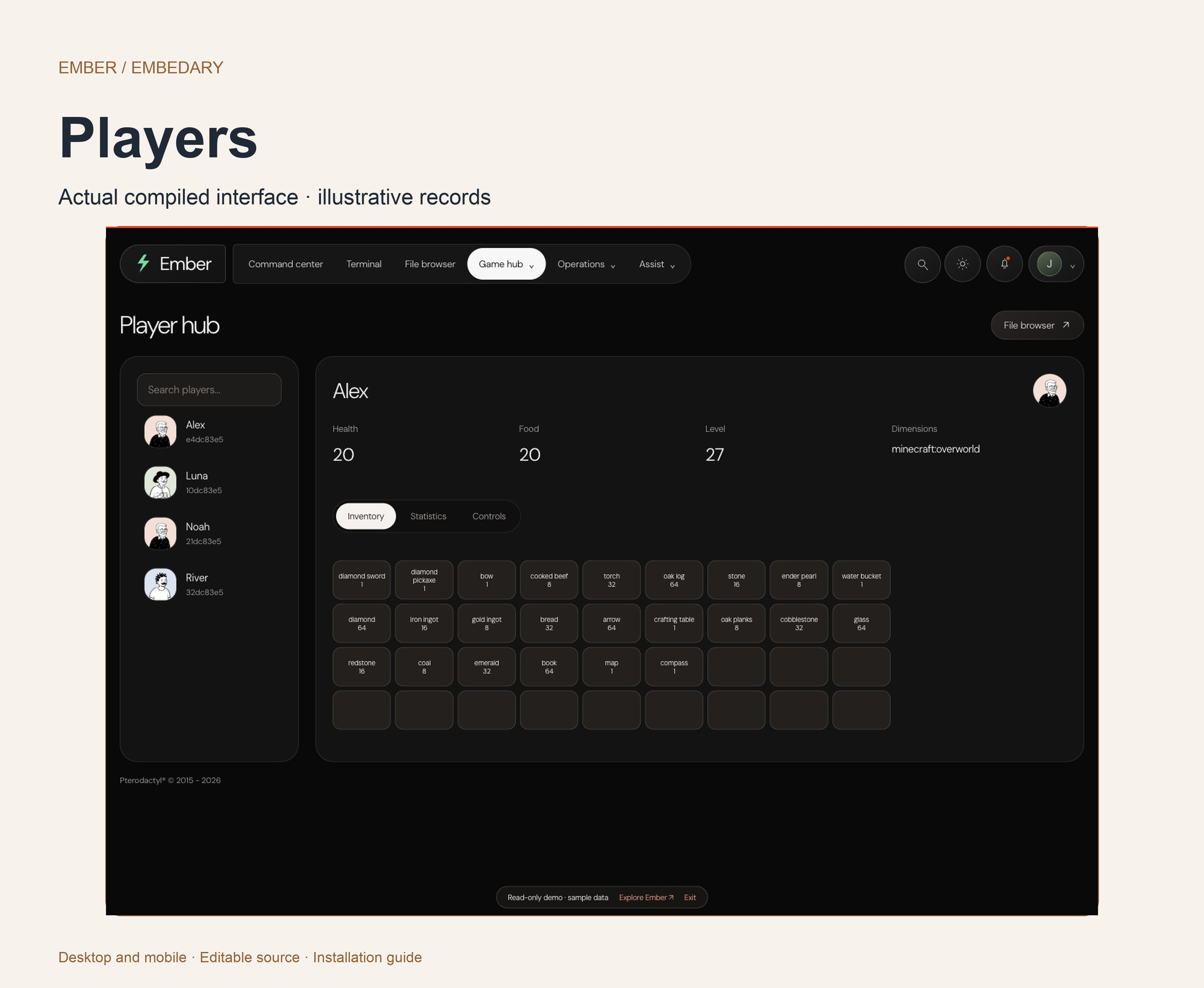Click the Pterodactyl copyright footer text

click(x=170, y=780)
